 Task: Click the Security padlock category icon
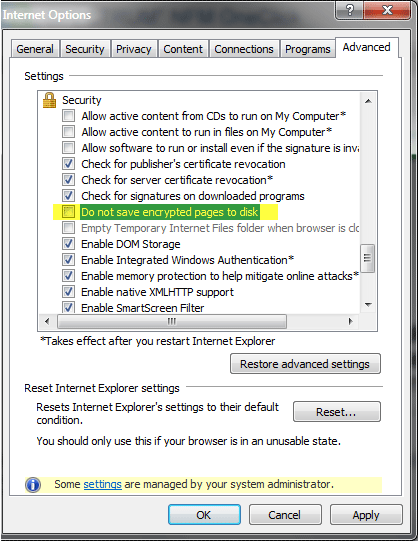coord(49,100)
